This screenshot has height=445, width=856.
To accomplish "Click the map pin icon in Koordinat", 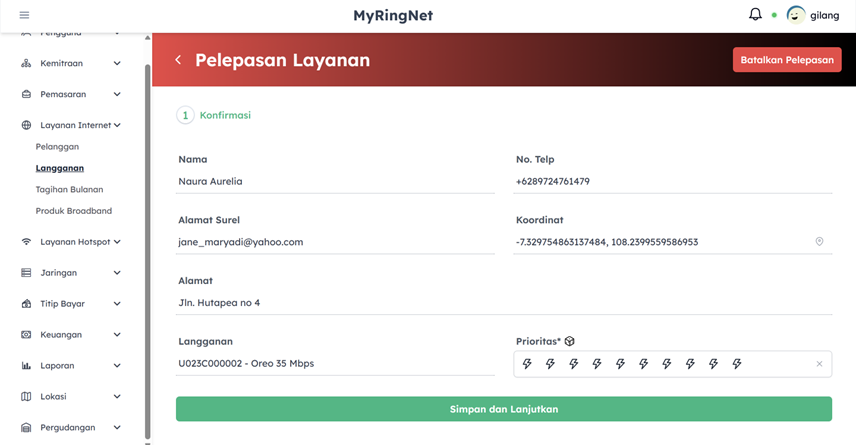I will pyautogui.click(x=819, y=242).
